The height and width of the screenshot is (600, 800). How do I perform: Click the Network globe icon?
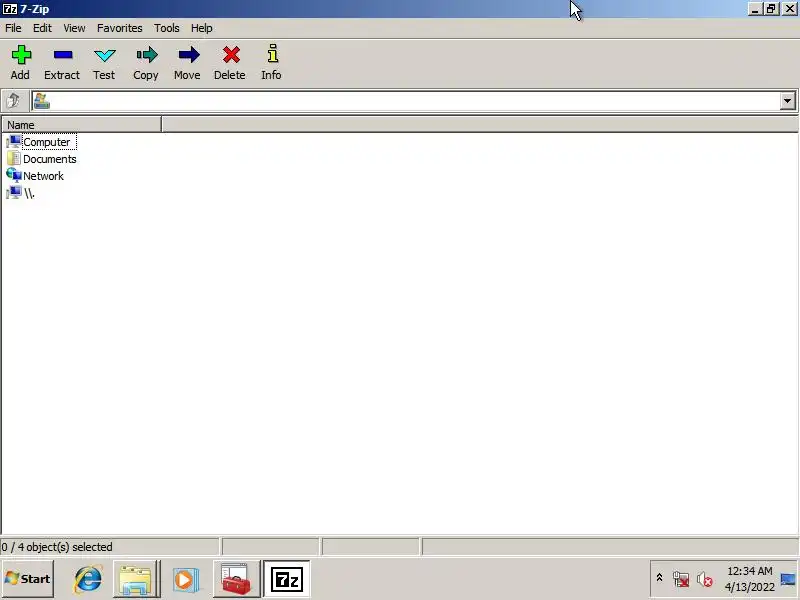[x=14, y=175]
